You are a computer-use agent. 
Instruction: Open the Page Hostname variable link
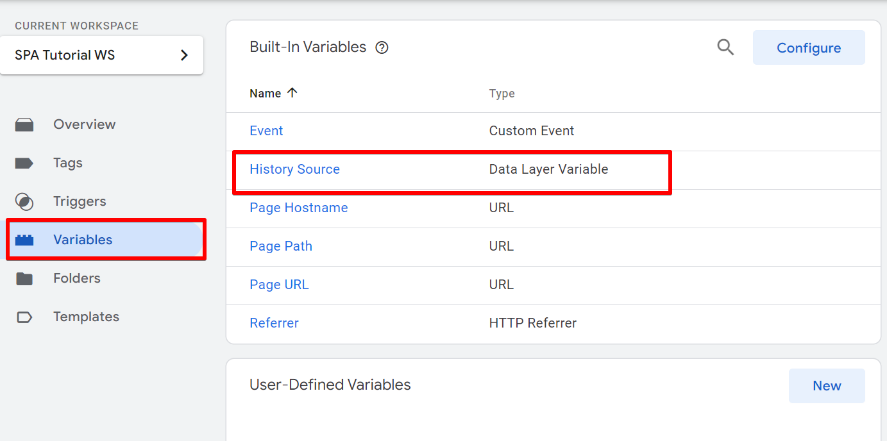(299, 208)
